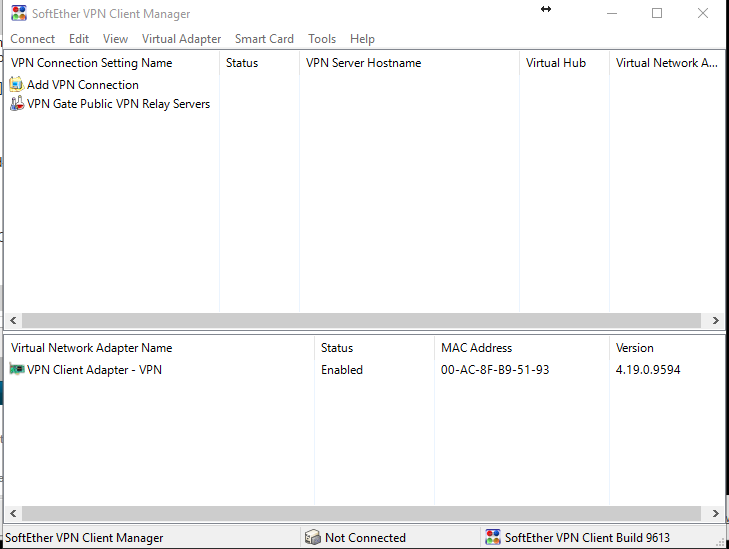
Task: Click Not Connected status text
Action: click(365, 538)
